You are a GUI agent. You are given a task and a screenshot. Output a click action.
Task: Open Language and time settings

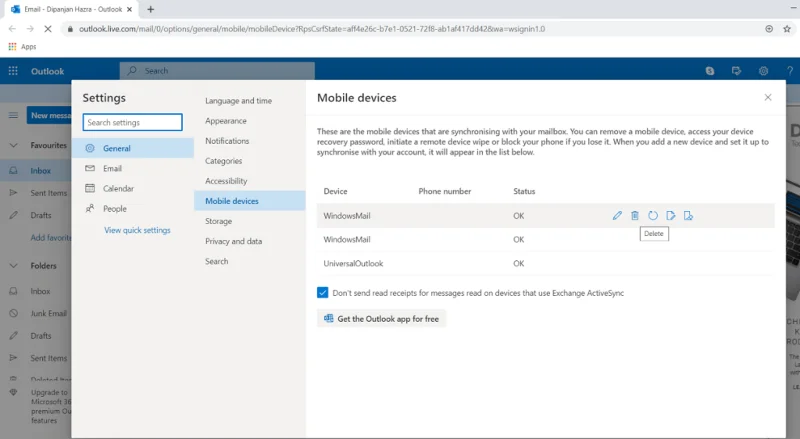click(238, 101)
